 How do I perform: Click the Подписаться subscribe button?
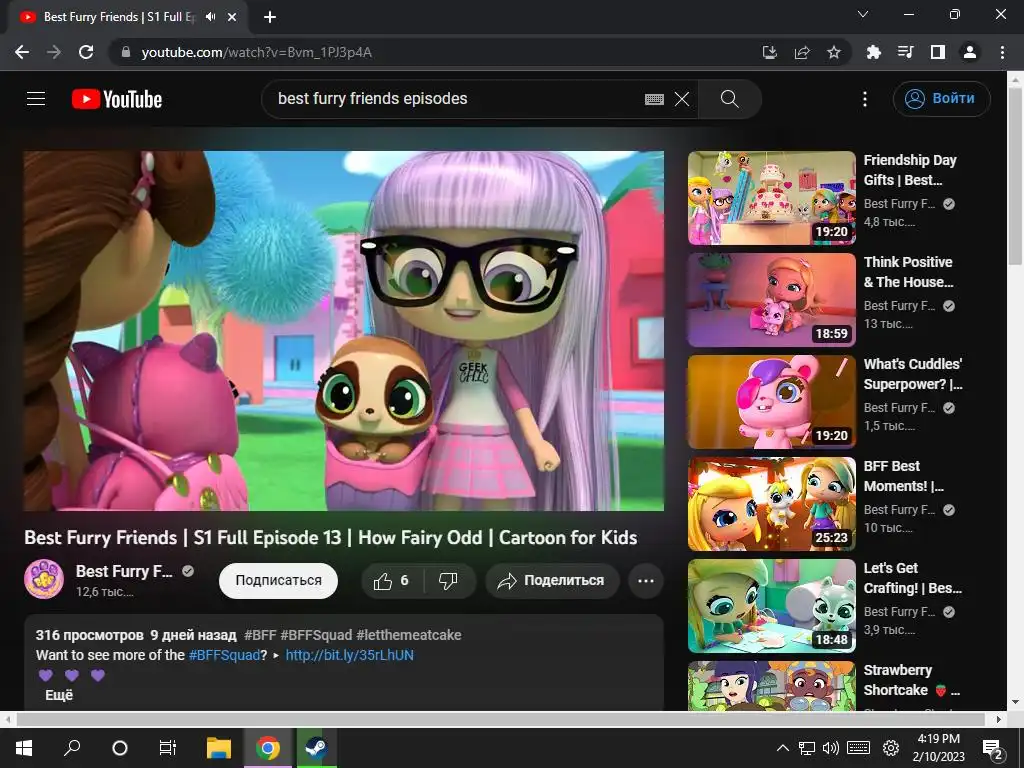[278, 581]
